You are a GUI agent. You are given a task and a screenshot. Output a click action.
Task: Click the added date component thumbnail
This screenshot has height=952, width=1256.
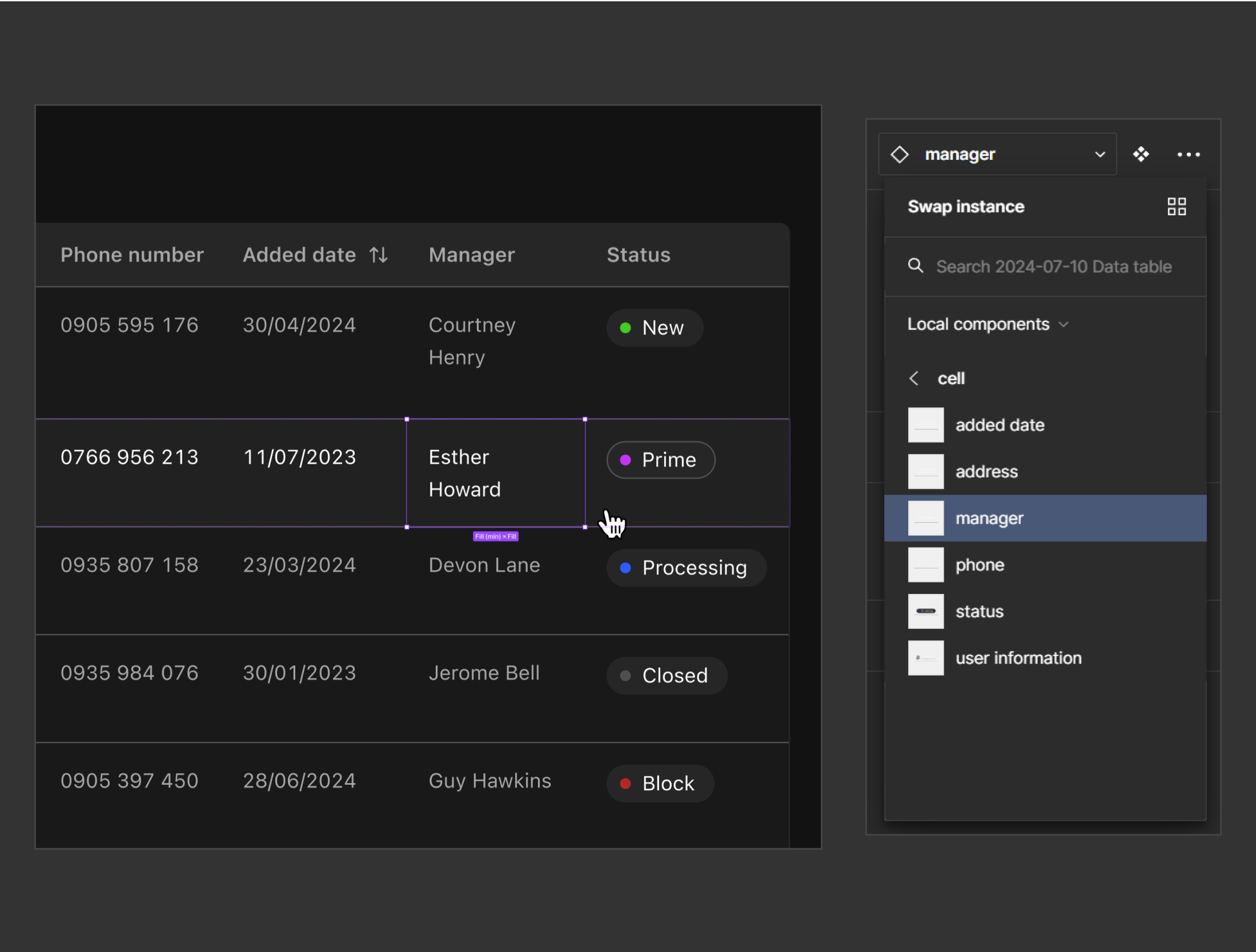tap(925, 424)
